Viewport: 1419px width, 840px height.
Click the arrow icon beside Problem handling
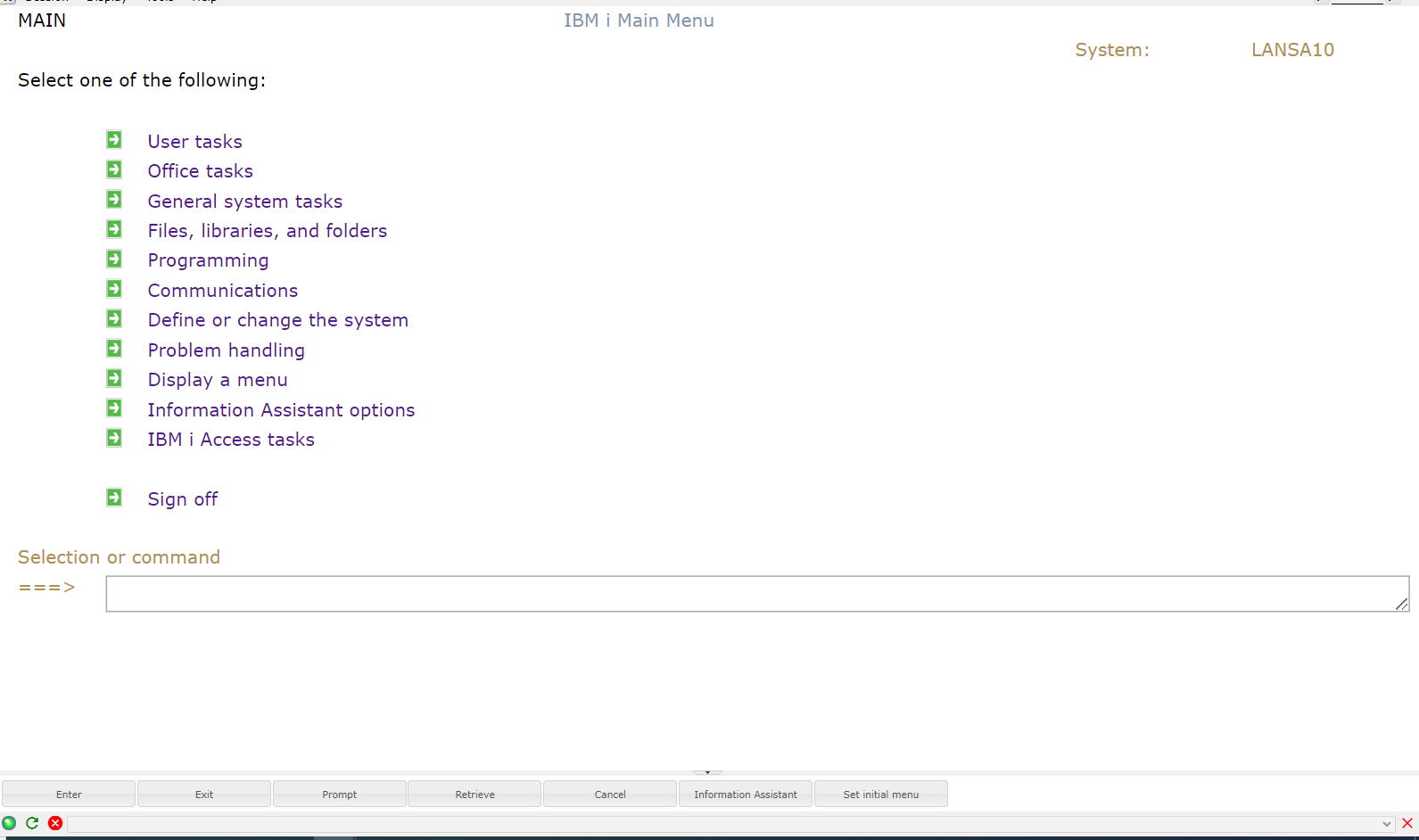(x=114, y=349)
